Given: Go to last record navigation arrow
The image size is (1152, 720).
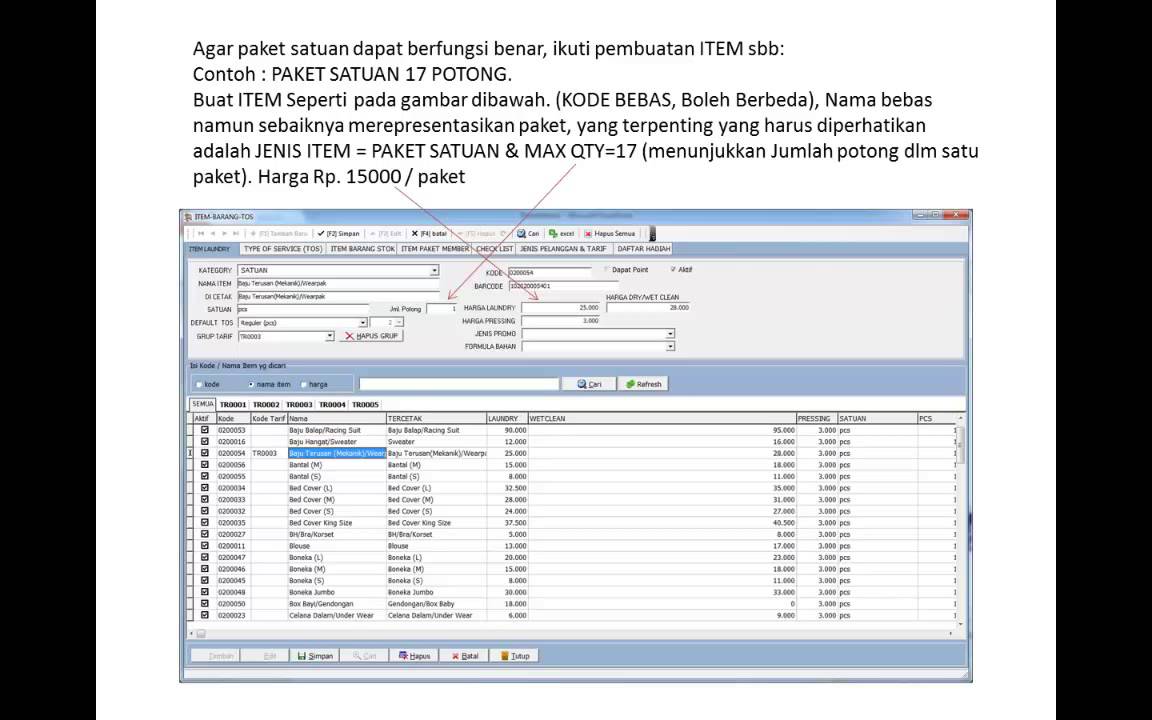Looking at the screenshot, I should click(236, 234).
